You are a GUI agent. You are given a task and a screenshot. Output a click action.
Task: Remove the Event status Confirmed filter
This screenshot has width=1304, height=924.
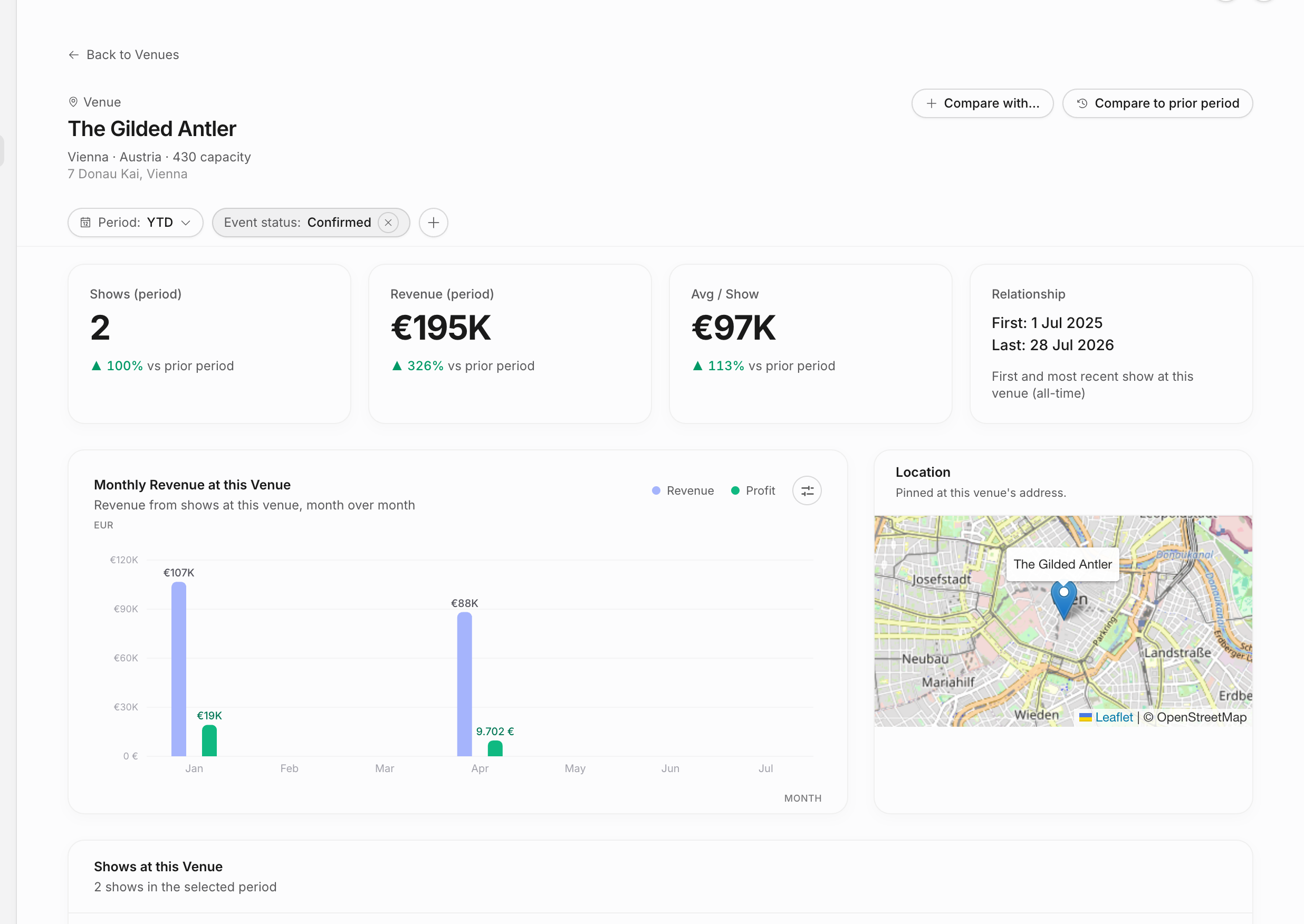pyautogui.click(x=388, y=223)
